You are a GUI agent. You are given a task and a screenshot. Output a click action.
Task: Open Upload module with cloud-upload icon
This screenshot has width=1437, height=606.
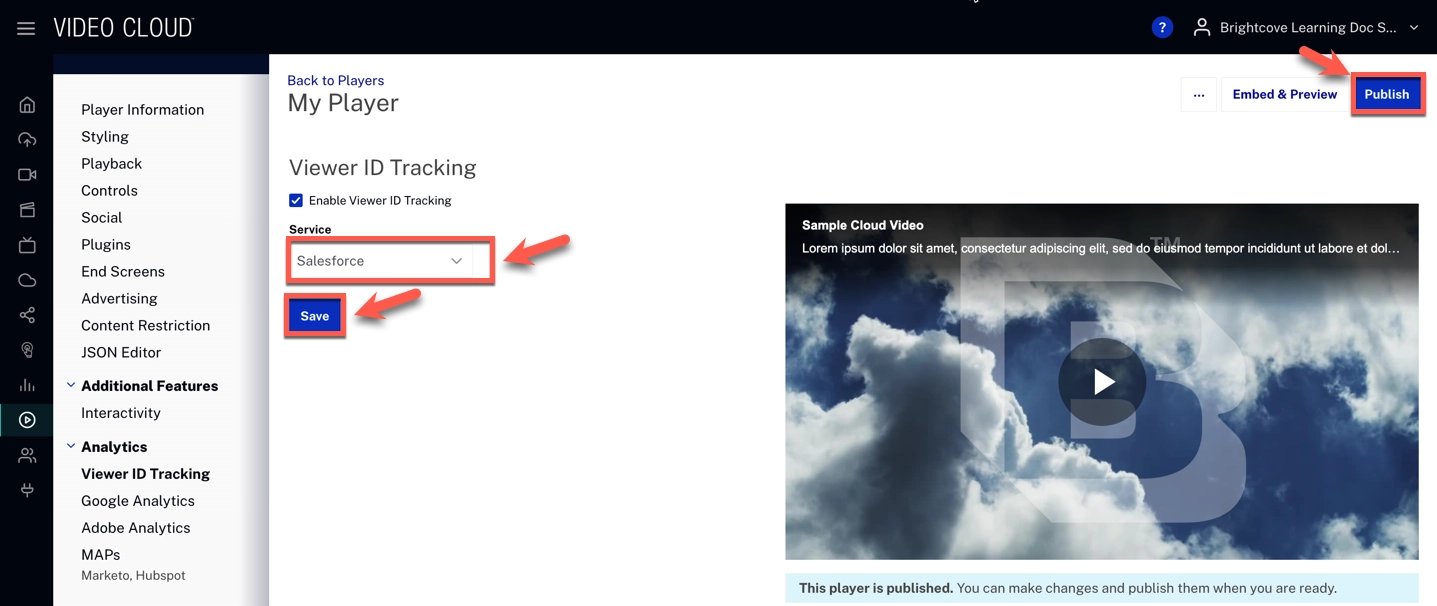(x=27, y=140)
